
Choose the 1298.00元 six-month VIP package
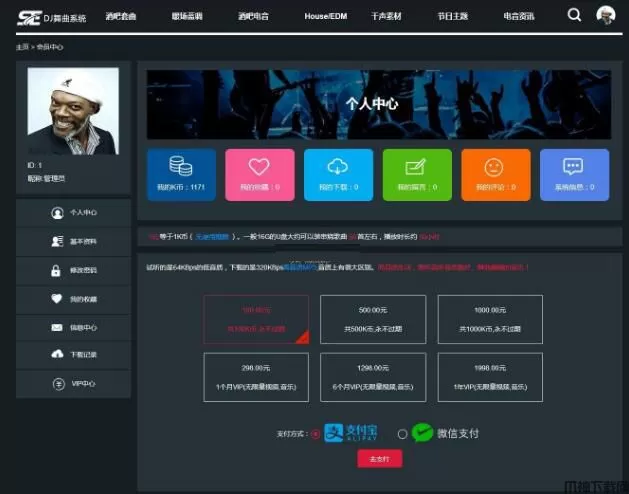pyautogui.click(x=373, y=377)
